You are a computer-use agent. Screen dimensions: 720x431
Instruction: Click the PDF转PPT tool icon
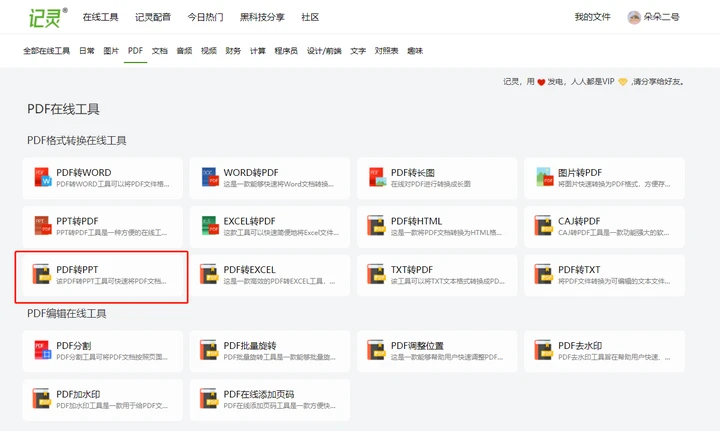tap(41, 274)
